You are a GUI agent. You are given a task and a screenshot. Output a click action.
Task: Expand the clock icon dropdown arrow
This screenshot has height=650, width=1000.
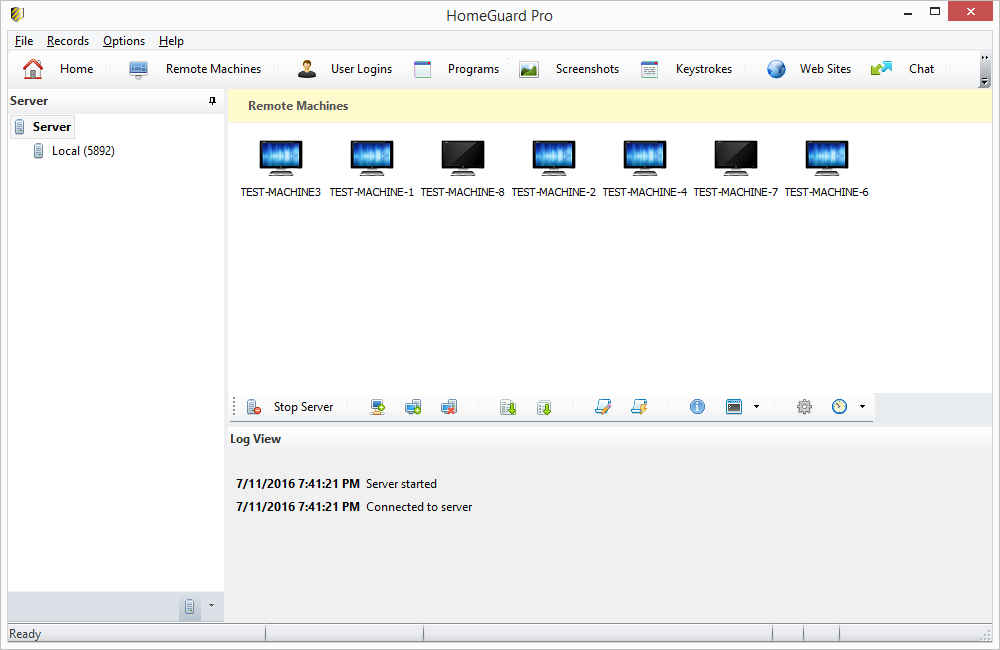pos(862,407)
